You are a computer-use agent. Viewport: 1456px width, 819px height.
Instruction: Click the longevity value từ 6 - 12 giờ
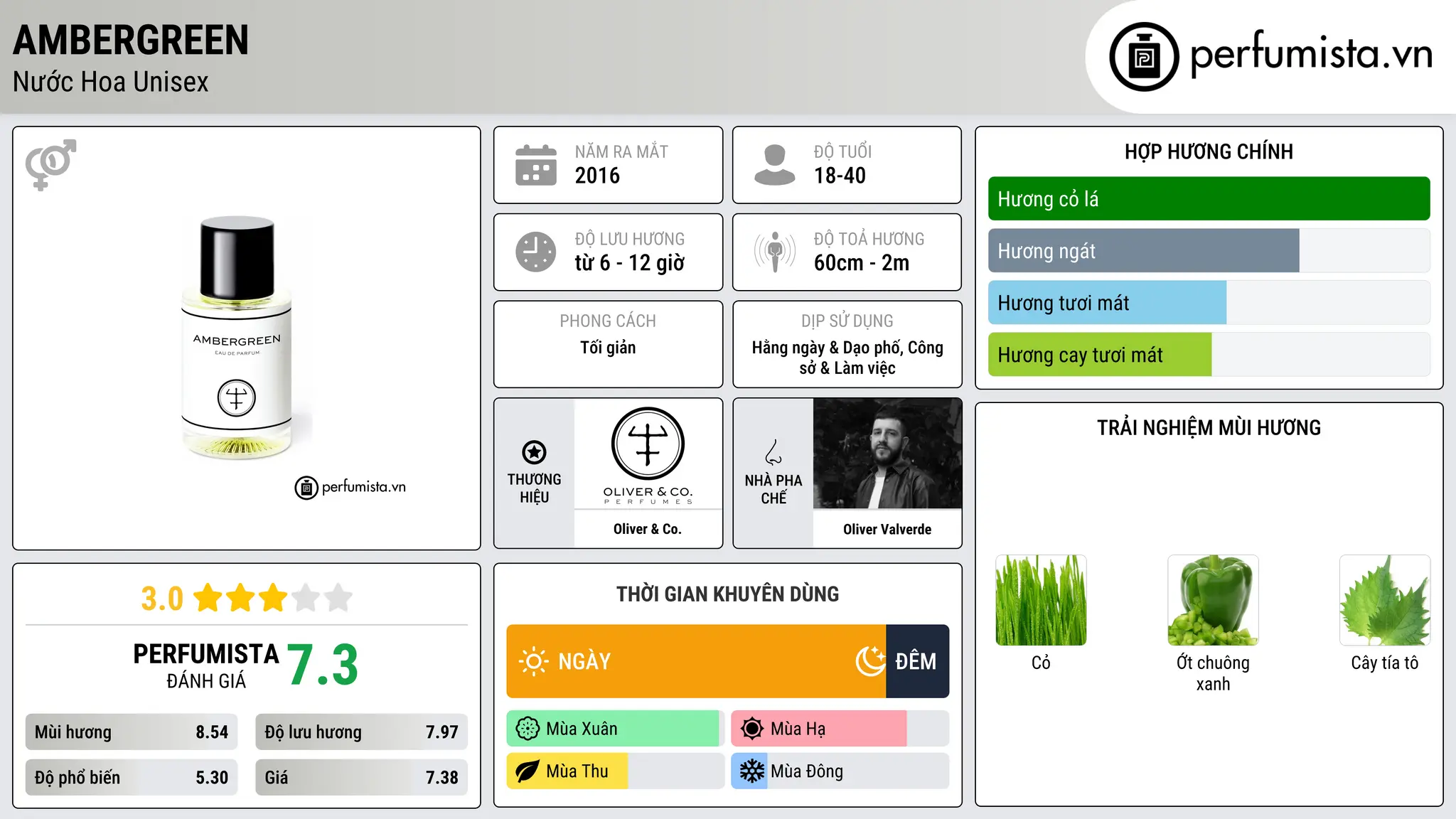630,263
